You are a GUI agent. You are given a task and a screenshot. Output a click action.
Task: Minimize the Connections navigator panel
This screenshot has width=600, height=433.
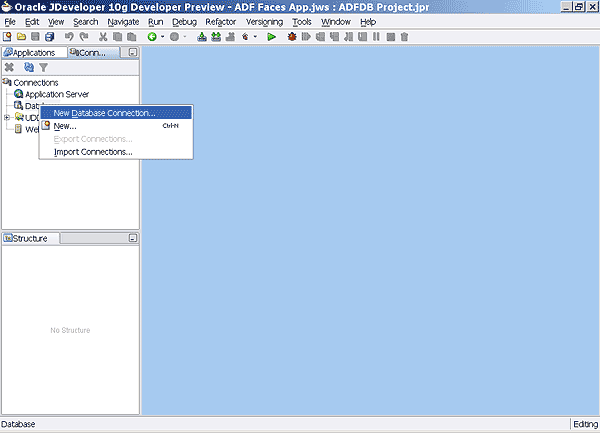pyautogui.click(x=133, y=52)
